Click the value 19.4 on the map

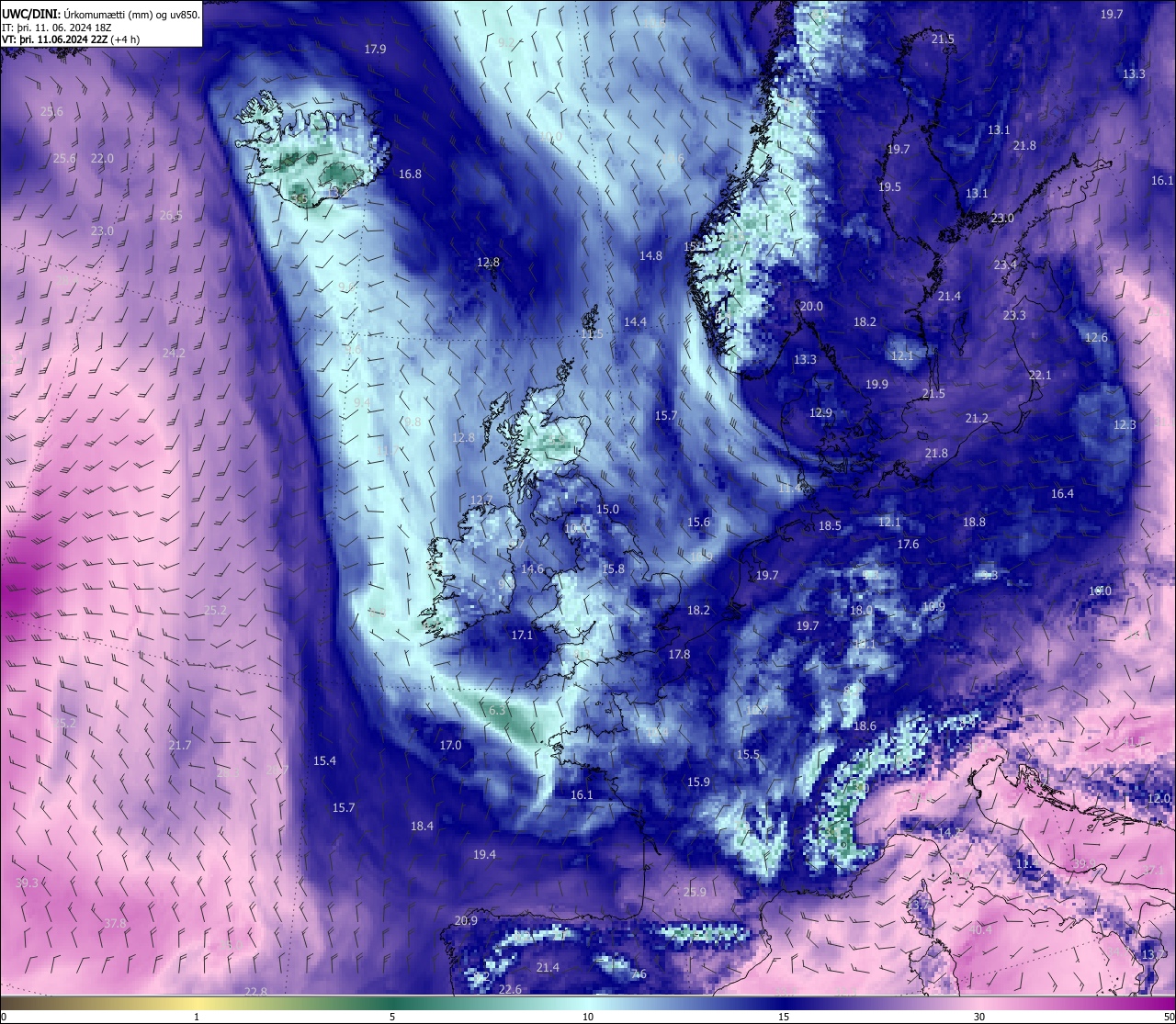point(484,855)
